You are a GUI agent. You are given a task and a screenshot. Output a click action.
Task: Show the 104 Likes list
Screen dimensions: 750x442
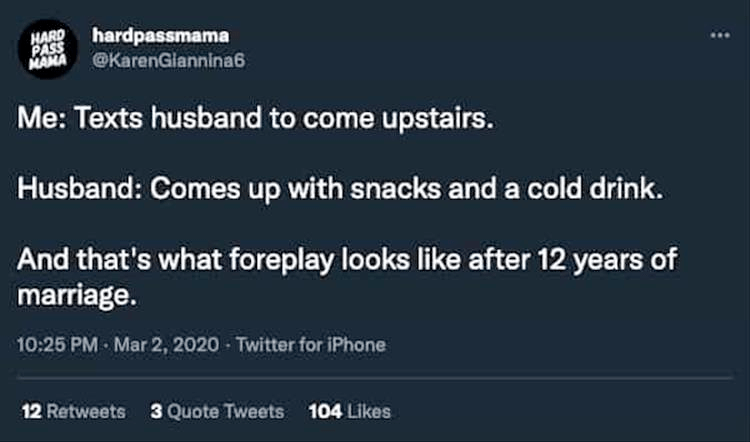click(350, 411)
